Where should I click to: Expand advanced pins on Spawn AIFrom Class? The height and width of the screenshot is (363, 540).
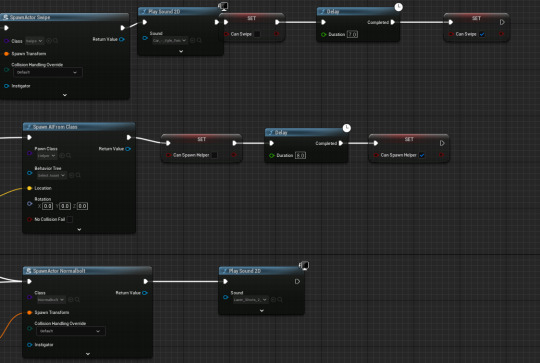tap(79, 229)
